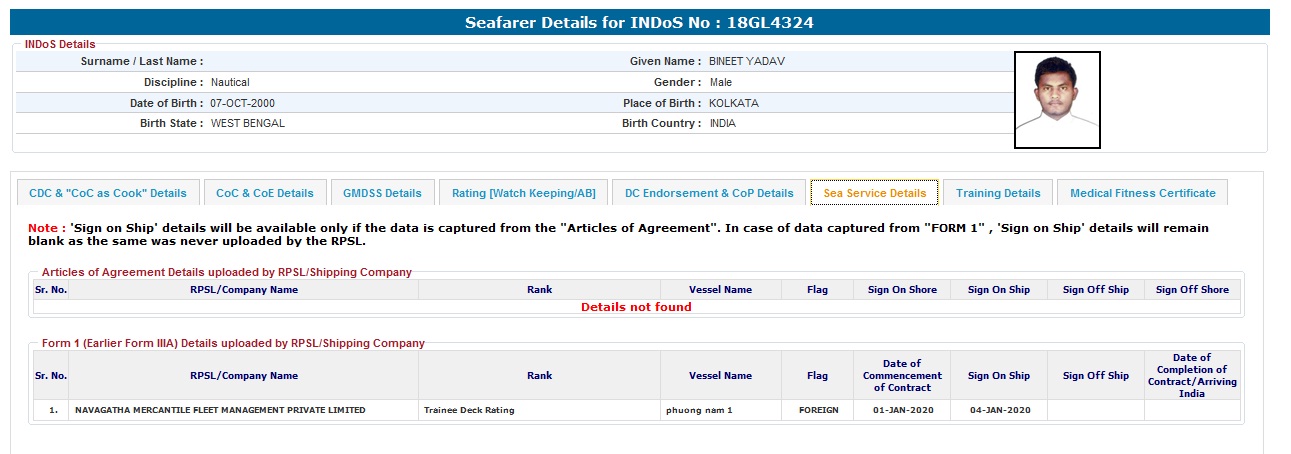Click the seafarer profile photo
This screenshot has width=1291, height=454.
[x=1057, y=100]
